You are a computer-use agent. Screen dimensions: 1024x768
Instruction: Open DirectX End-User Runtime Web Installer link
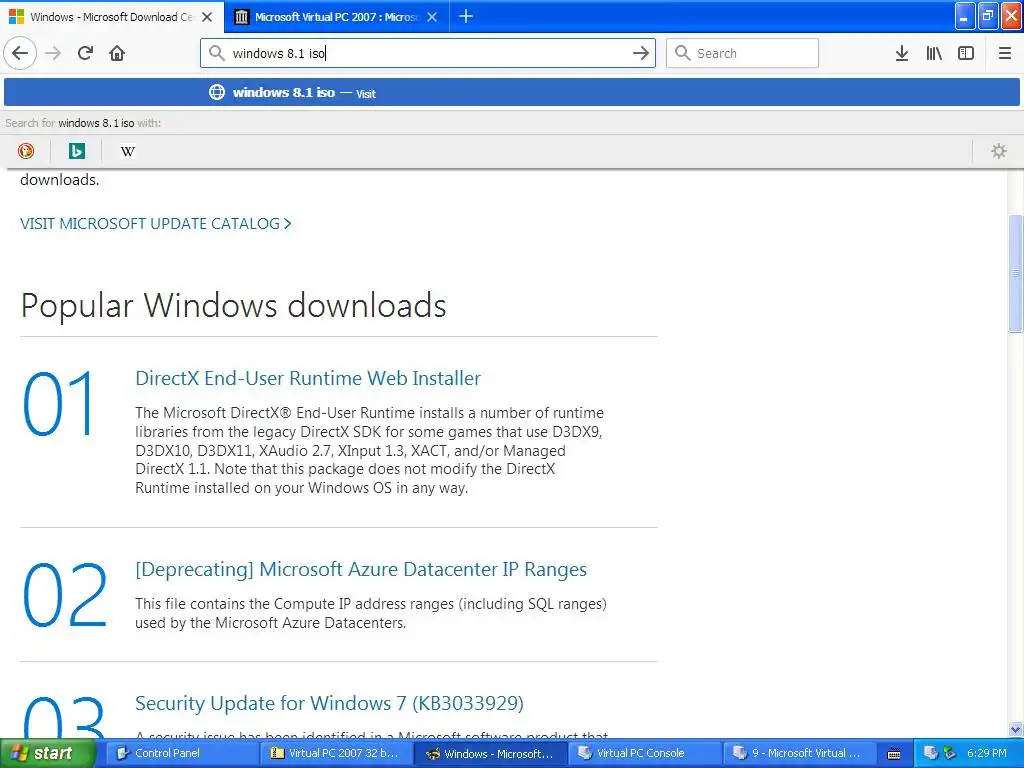click(308, 378)
